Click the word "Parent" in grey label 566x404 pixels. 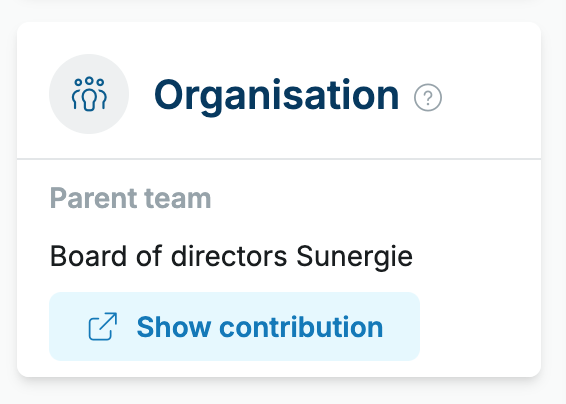[93, 198]
